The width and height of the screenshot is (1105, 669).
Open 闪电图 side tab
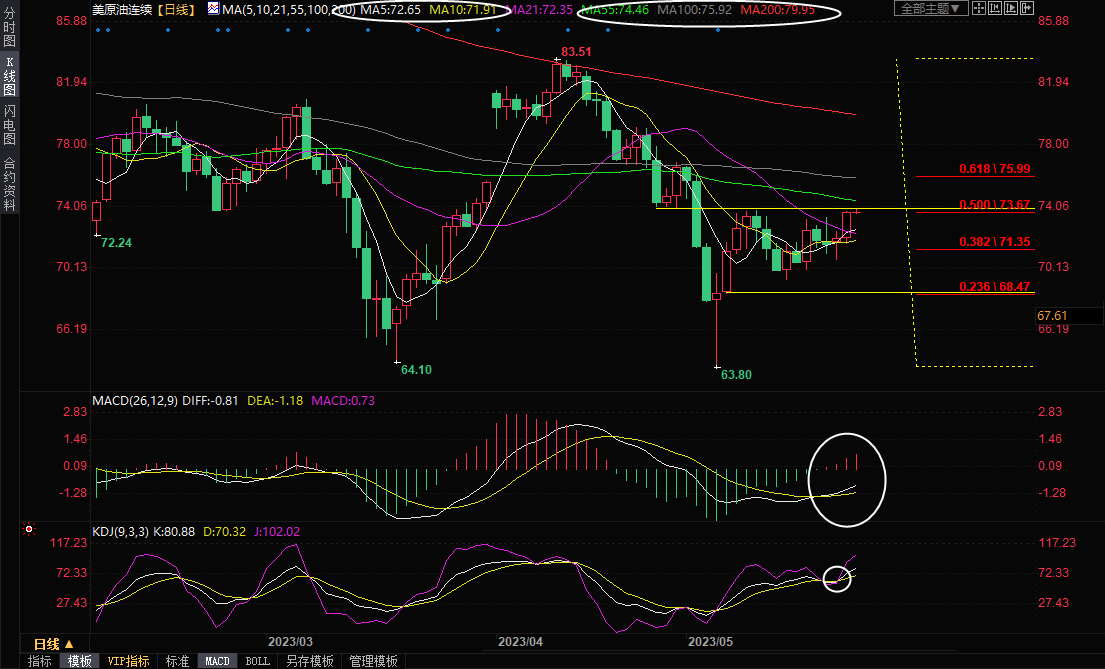[9, 125]
